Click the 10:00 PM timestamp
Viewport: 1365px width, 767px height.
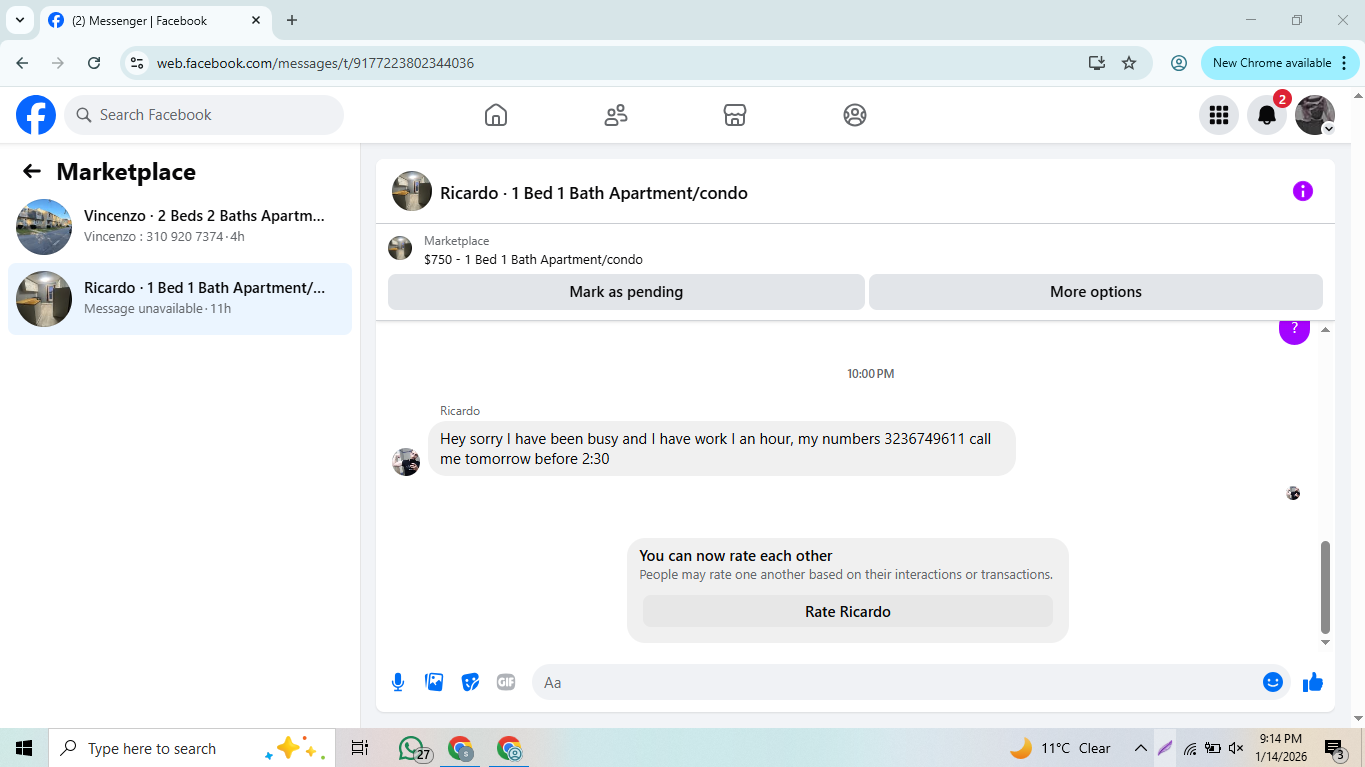click(x=870, y=374)
